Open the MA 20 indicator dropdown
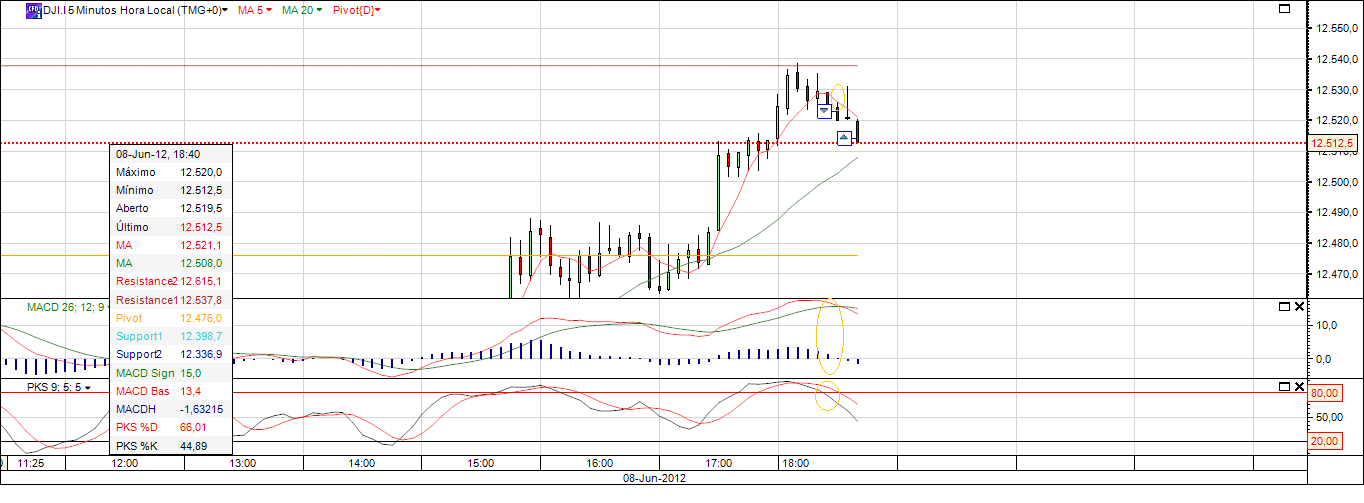Image resolution: width=1364 pixels, height=503 pixels. [319, 10]
